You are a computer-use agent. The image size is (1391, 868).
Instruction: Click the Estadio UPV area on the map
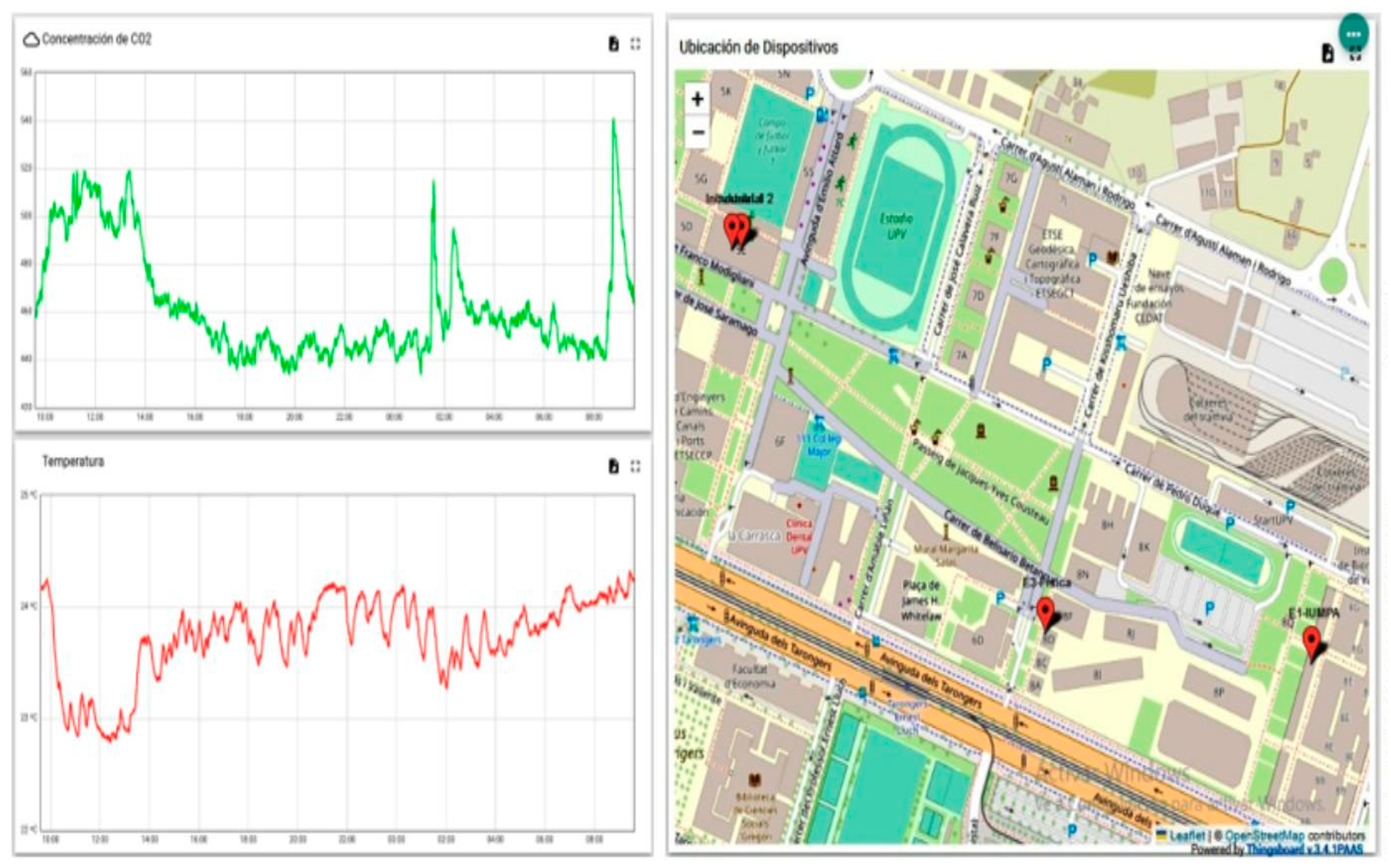(x=896, y=227)
